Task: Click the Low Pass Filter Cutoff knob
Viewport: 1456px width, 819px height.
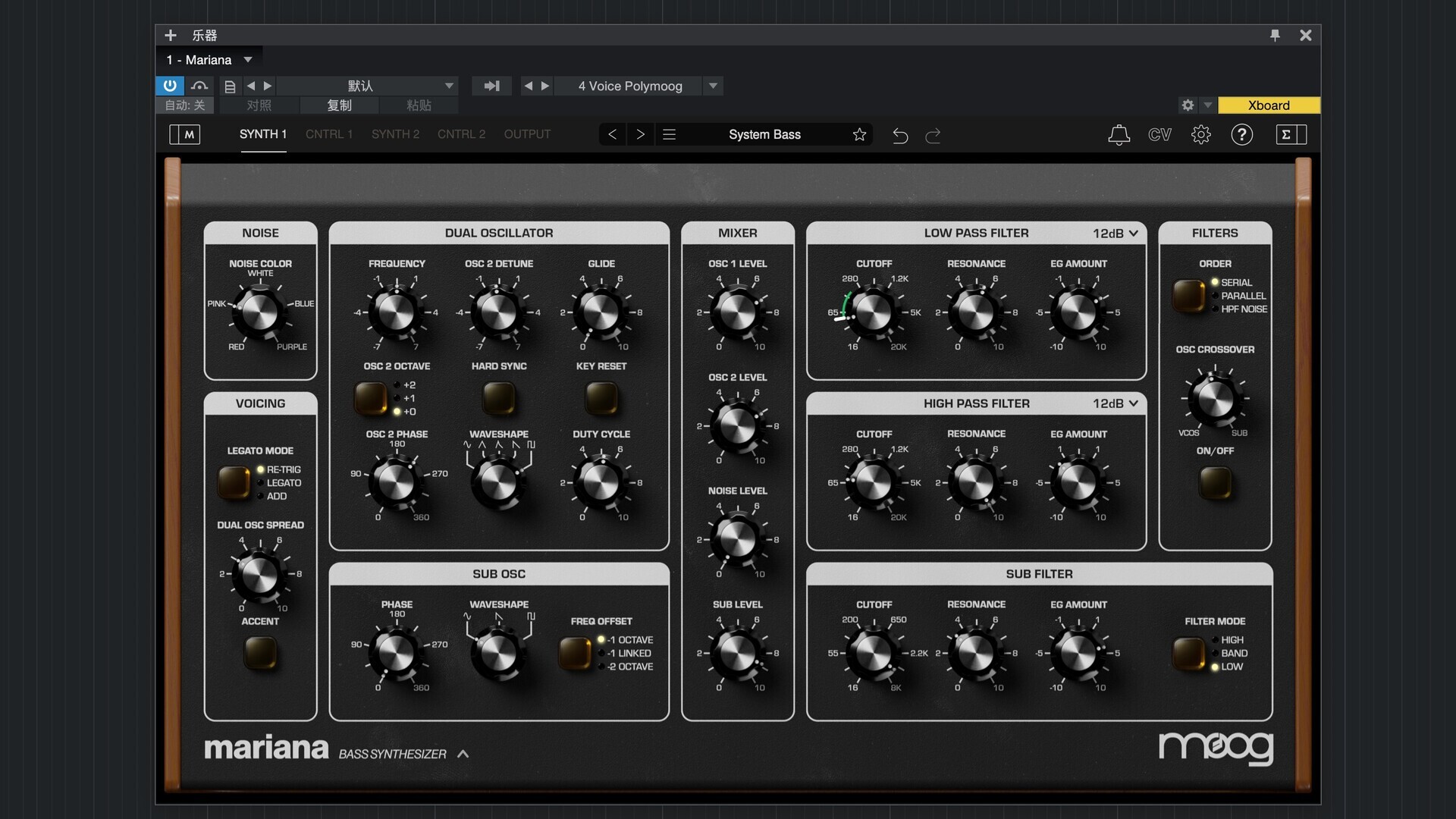Action: pyautogui.click(x=873, y=312)
